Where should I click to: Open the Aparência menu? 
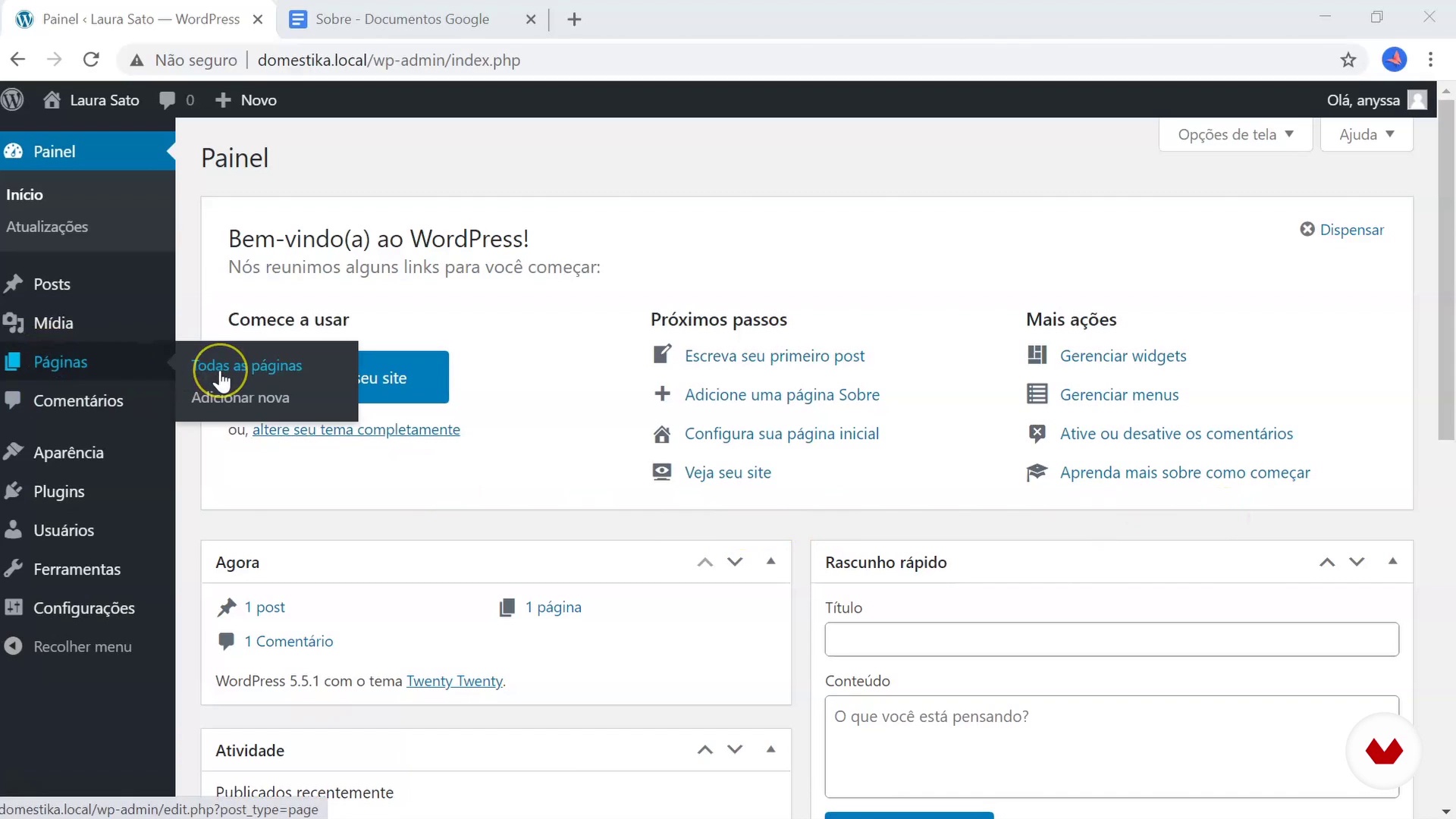coord(68,453)
